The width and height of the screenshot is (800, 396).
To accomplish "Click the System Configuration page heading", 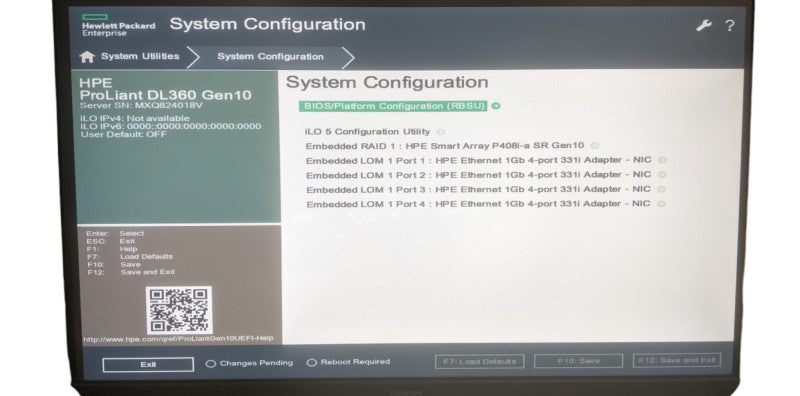I will 387,83.
